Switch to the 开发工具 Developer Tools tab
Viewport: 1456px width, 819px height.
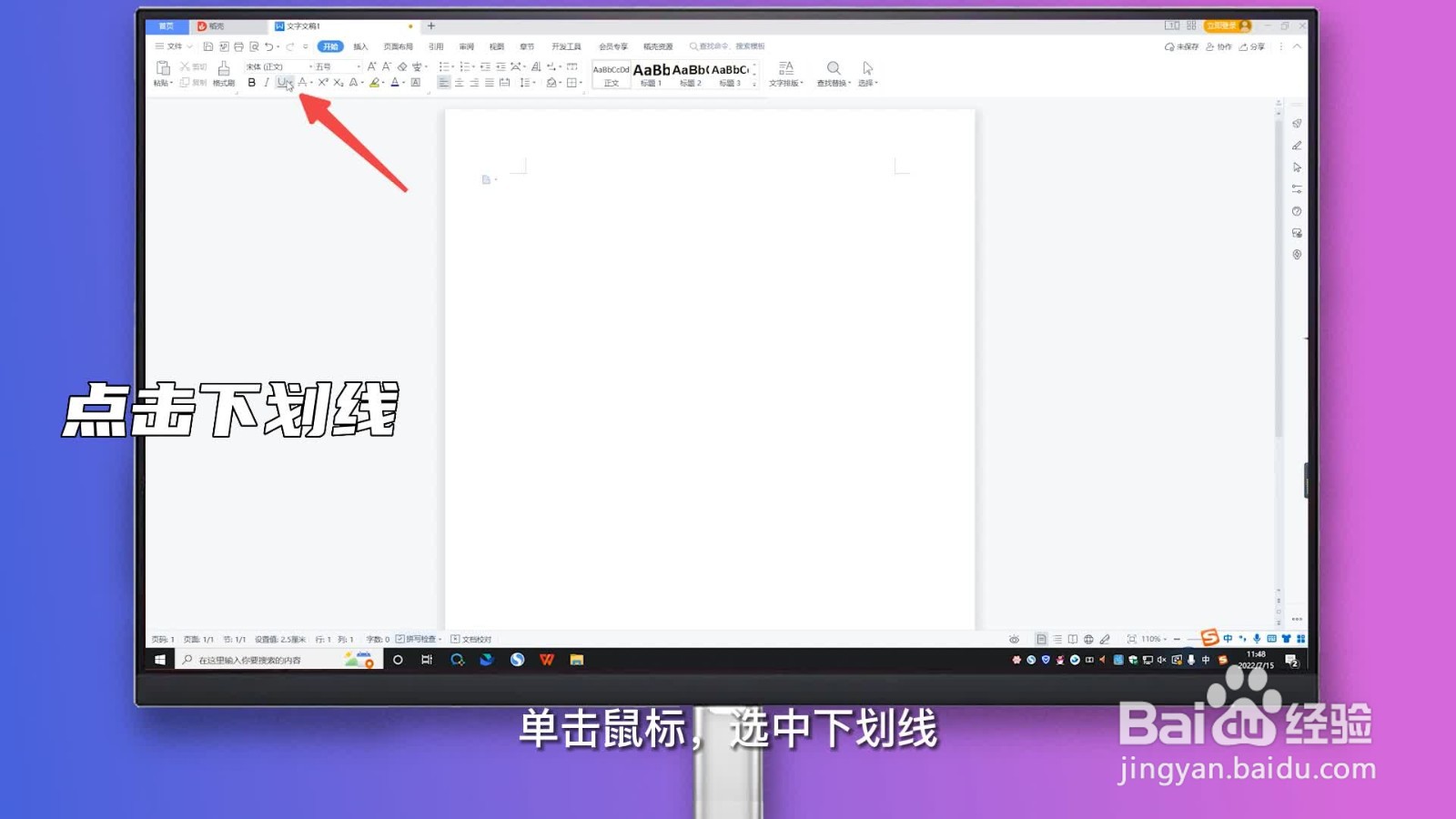point(566,46)
